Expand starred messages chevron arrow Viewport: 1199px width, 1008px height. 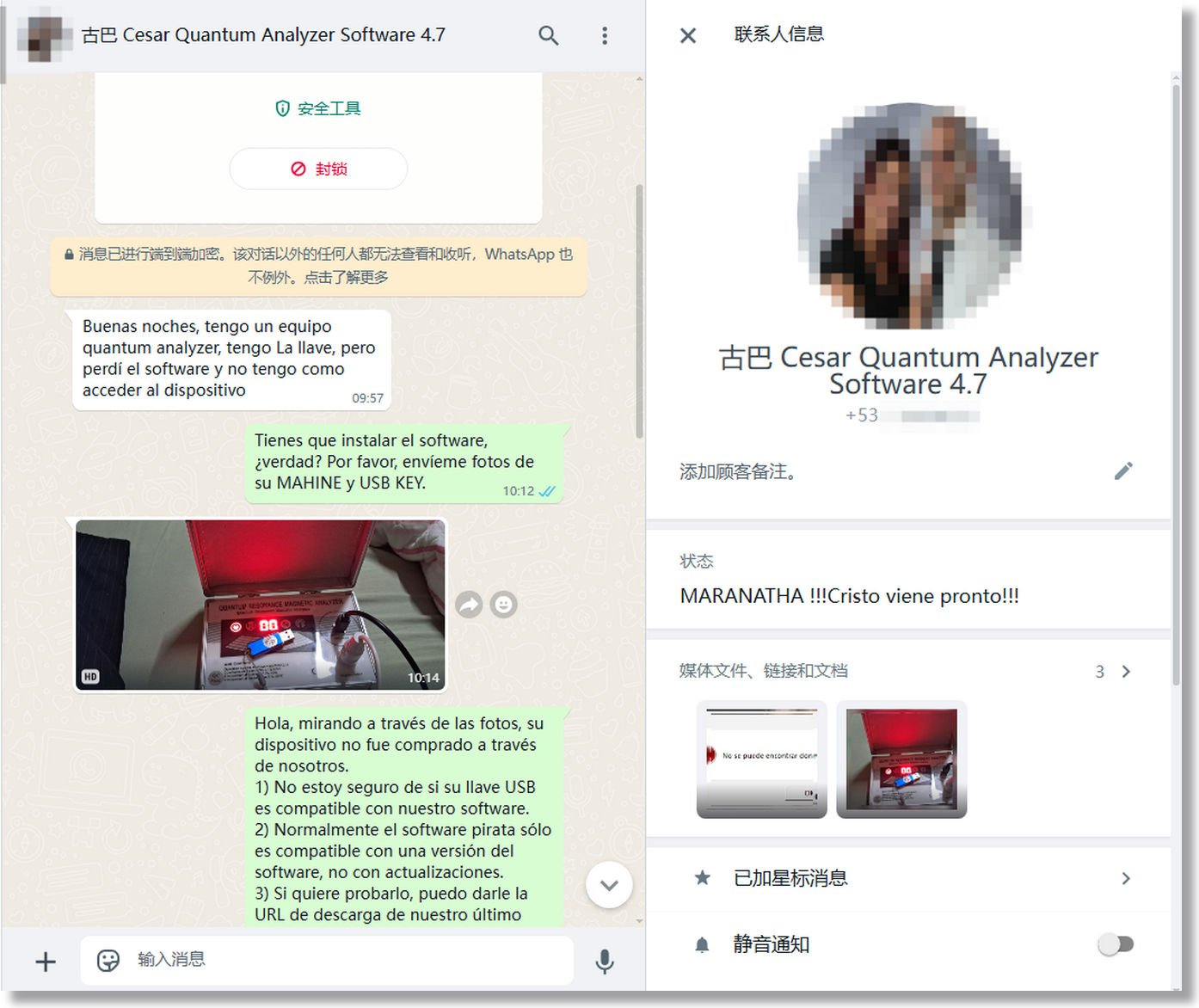tap(1126, 878)
